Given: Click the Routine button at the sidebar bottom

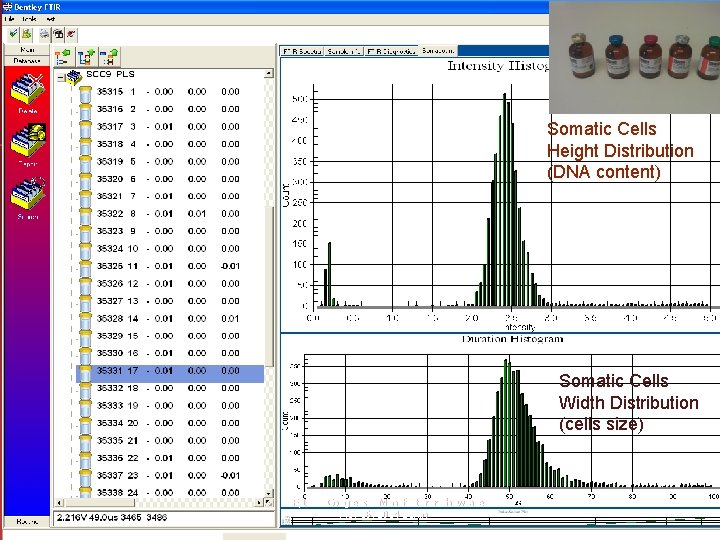Looking at the screenshot, I should (x=27, y=521).
